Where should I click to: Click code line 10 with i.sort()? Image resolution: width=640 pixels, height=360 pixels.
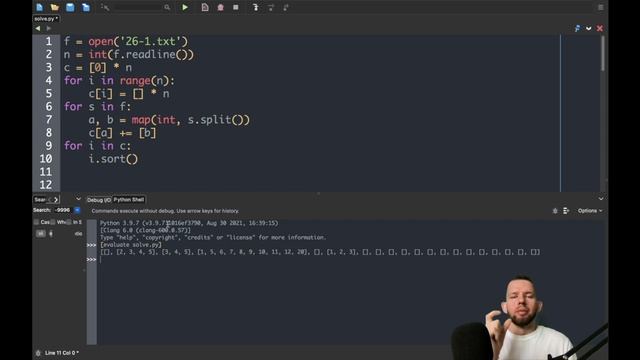[x=113, y=159]
